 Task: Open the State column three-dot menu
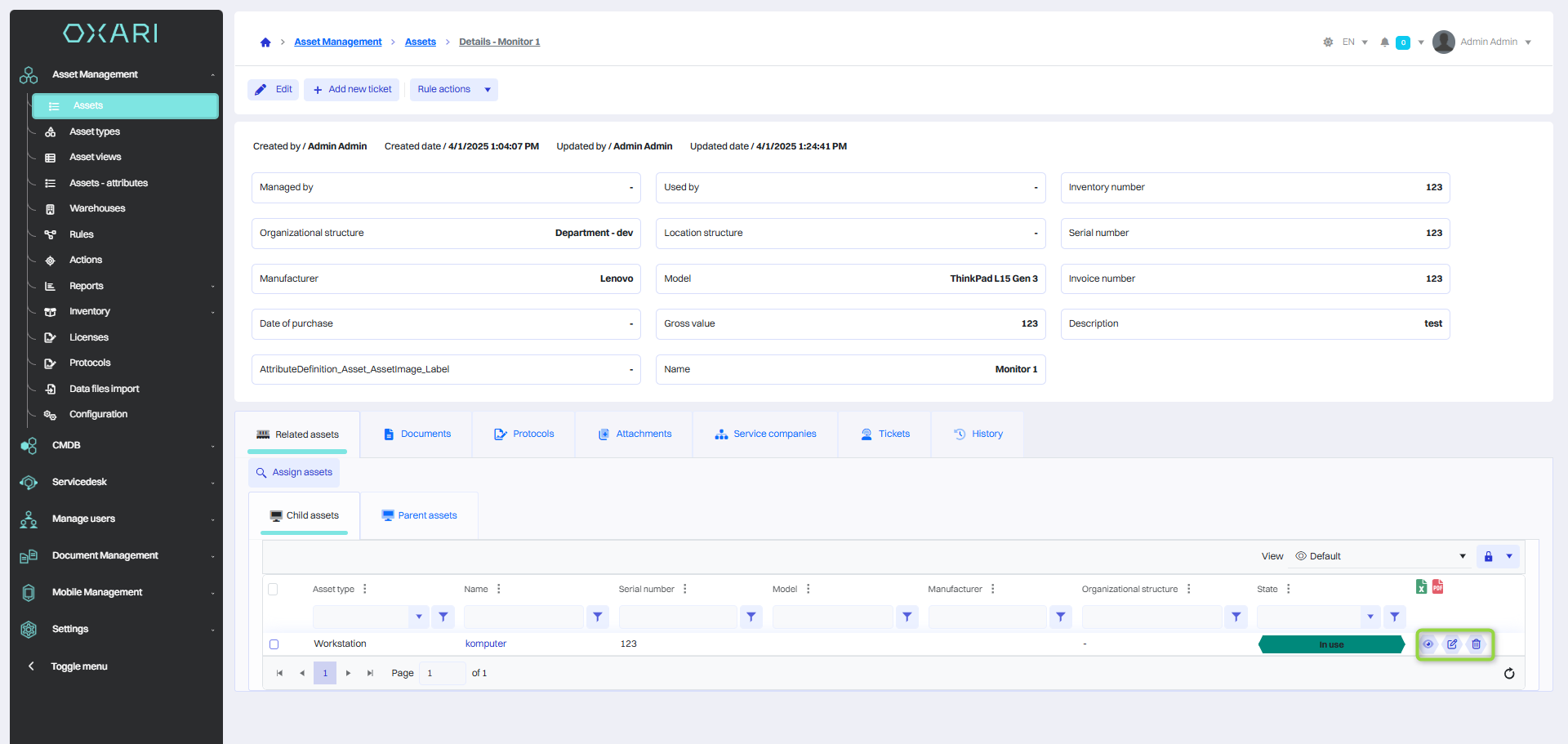[1289, 589]
